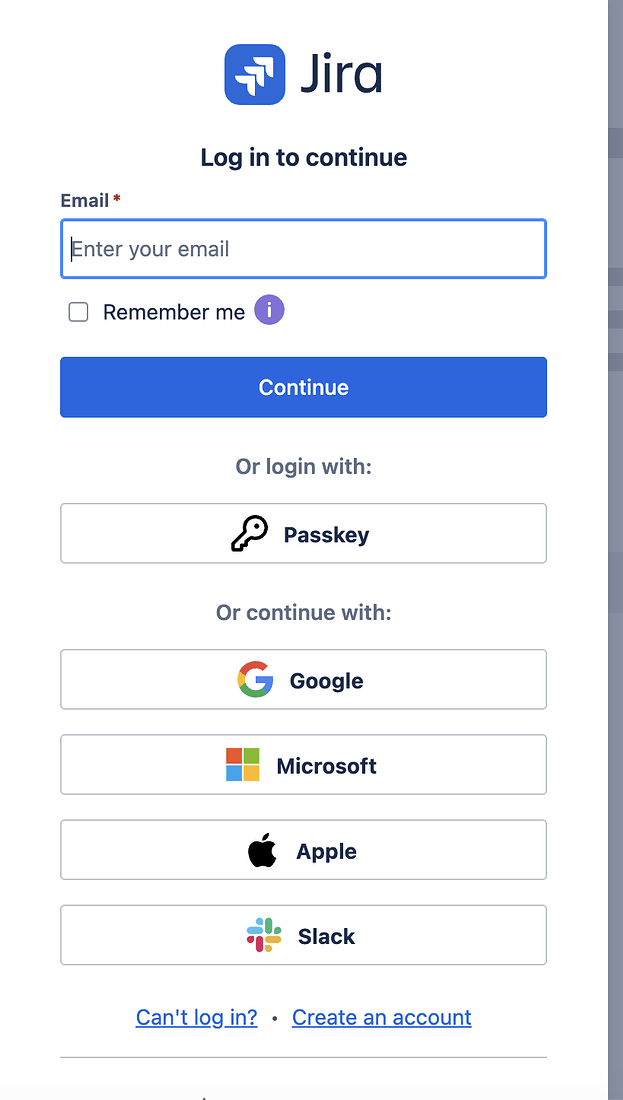Screen dimensions: 623x1100
Task: Choose the Microsoft sign-in label
Action: (x=326, y=766)
